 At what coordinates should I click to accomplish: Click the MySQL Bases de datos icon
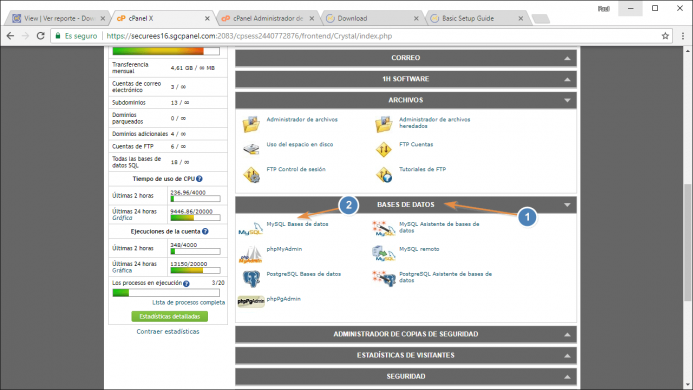tap(251, 229)
